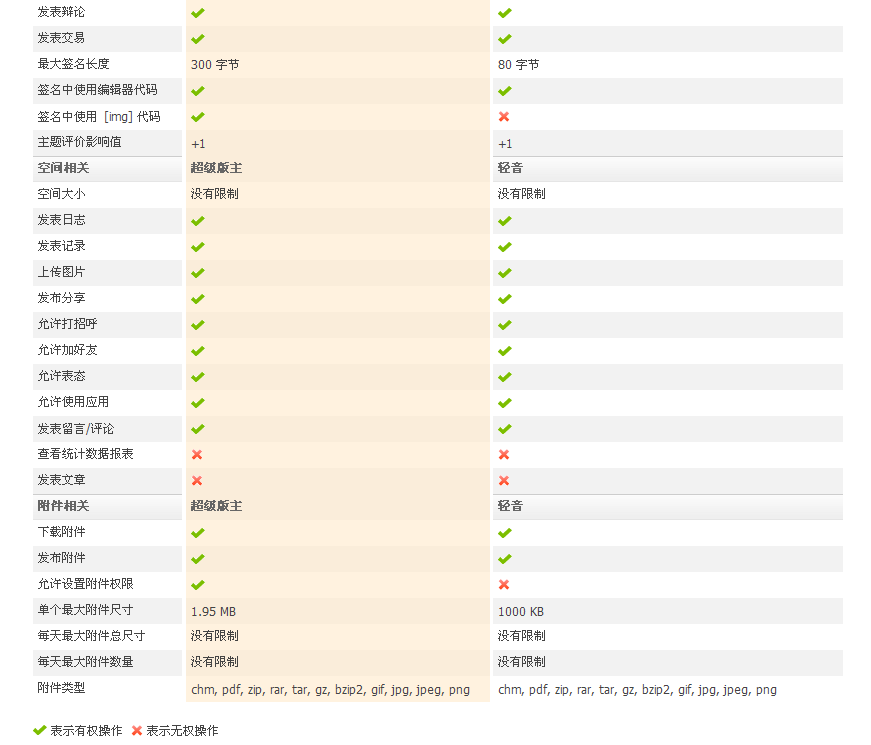This screenshot has width=871, height=745.
Task: Click +1 value in 超级版主 column
Action: (x=198, y=144)
